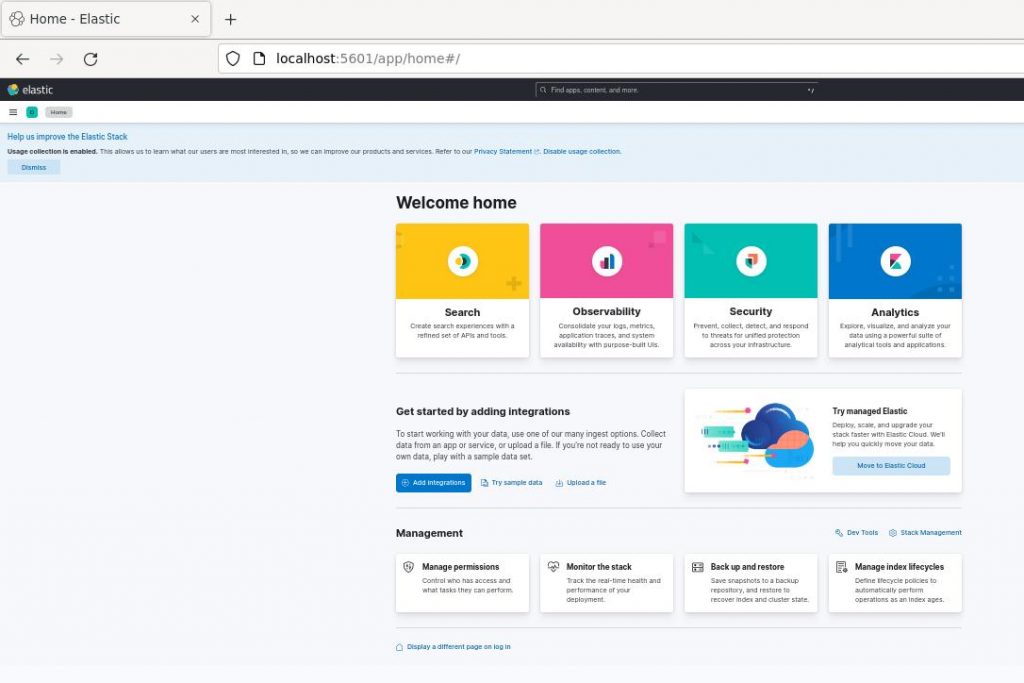Click the shield icon in the address bar
Screen dimensions: 1024x683
click(x=233, y=59)
